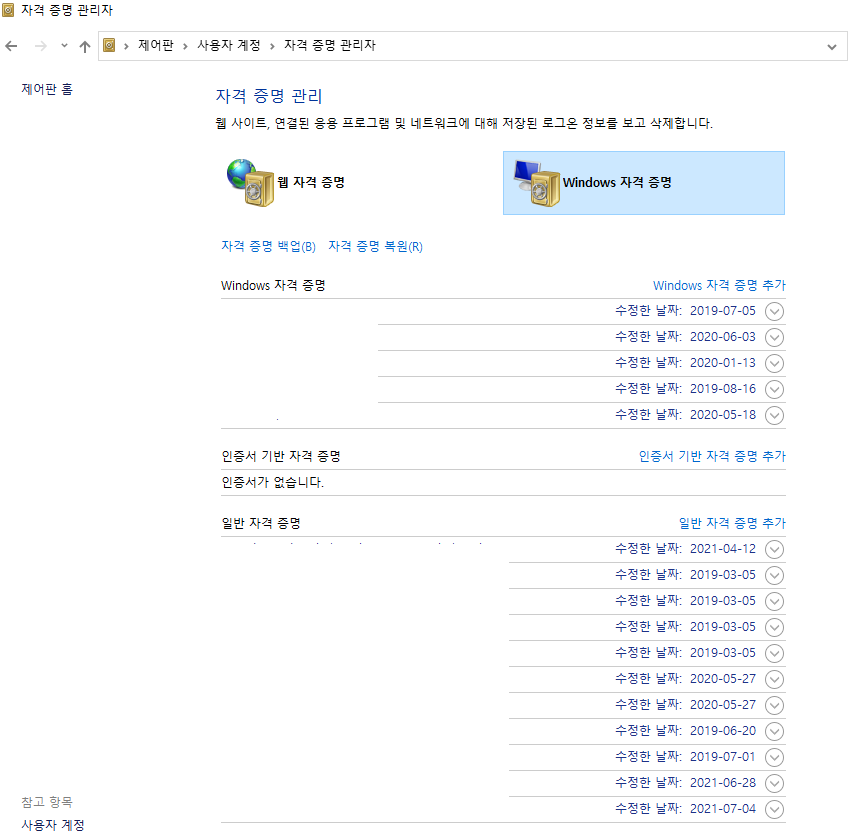Expand credential modified 2019-07-05
Screen dimensions: 848x833
pos(774,312)
